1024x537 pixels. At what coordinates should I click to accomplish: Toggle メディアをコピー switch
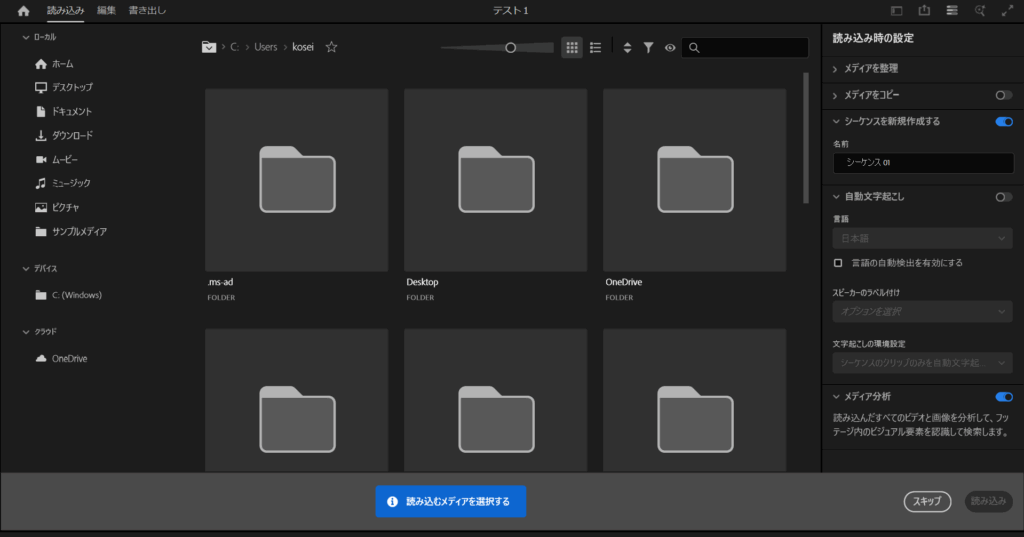tap(1004, 95)
